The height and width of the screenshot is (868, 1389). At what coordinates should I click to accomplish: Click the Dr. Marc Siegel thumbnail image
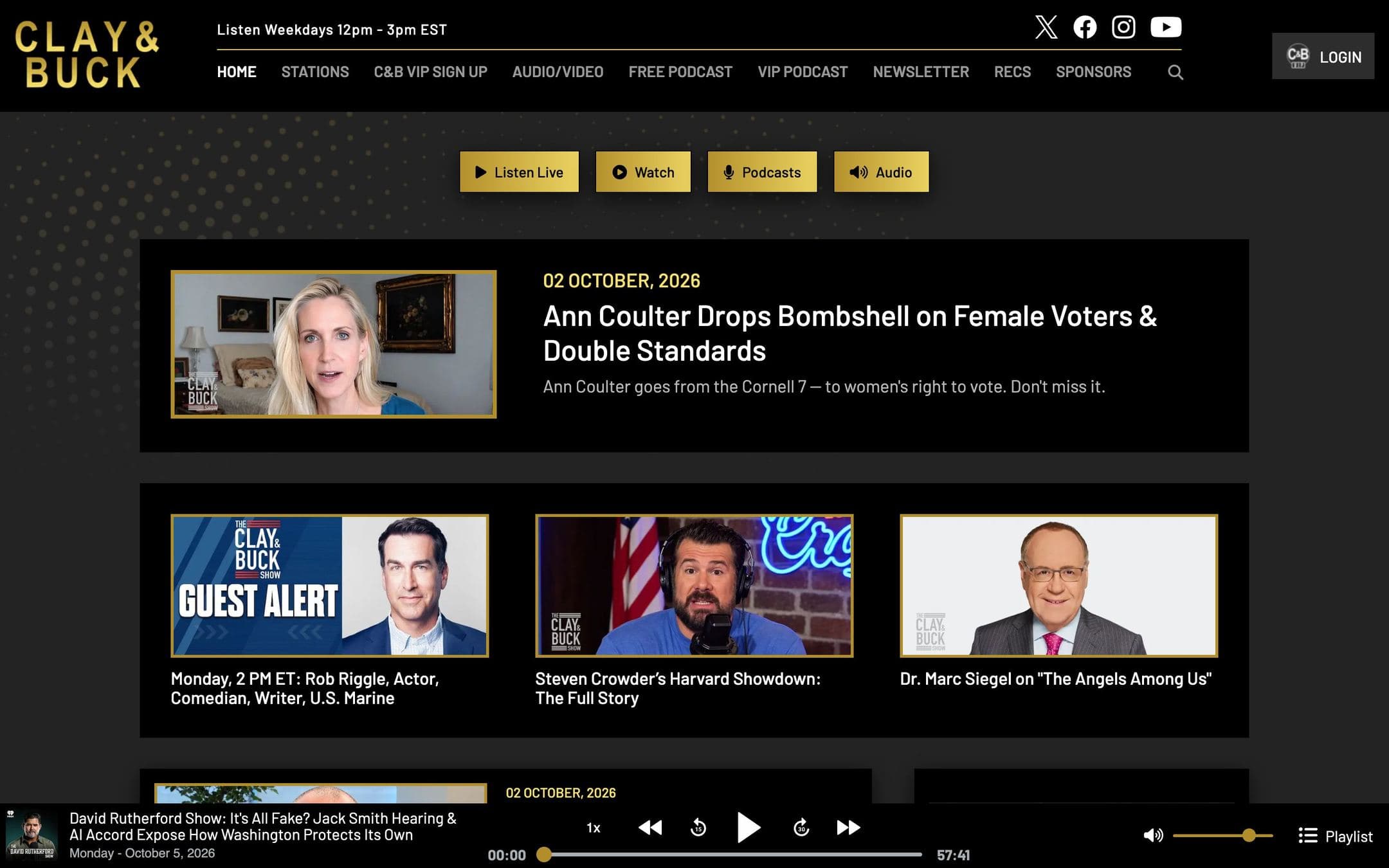(x=1058, y=586)
